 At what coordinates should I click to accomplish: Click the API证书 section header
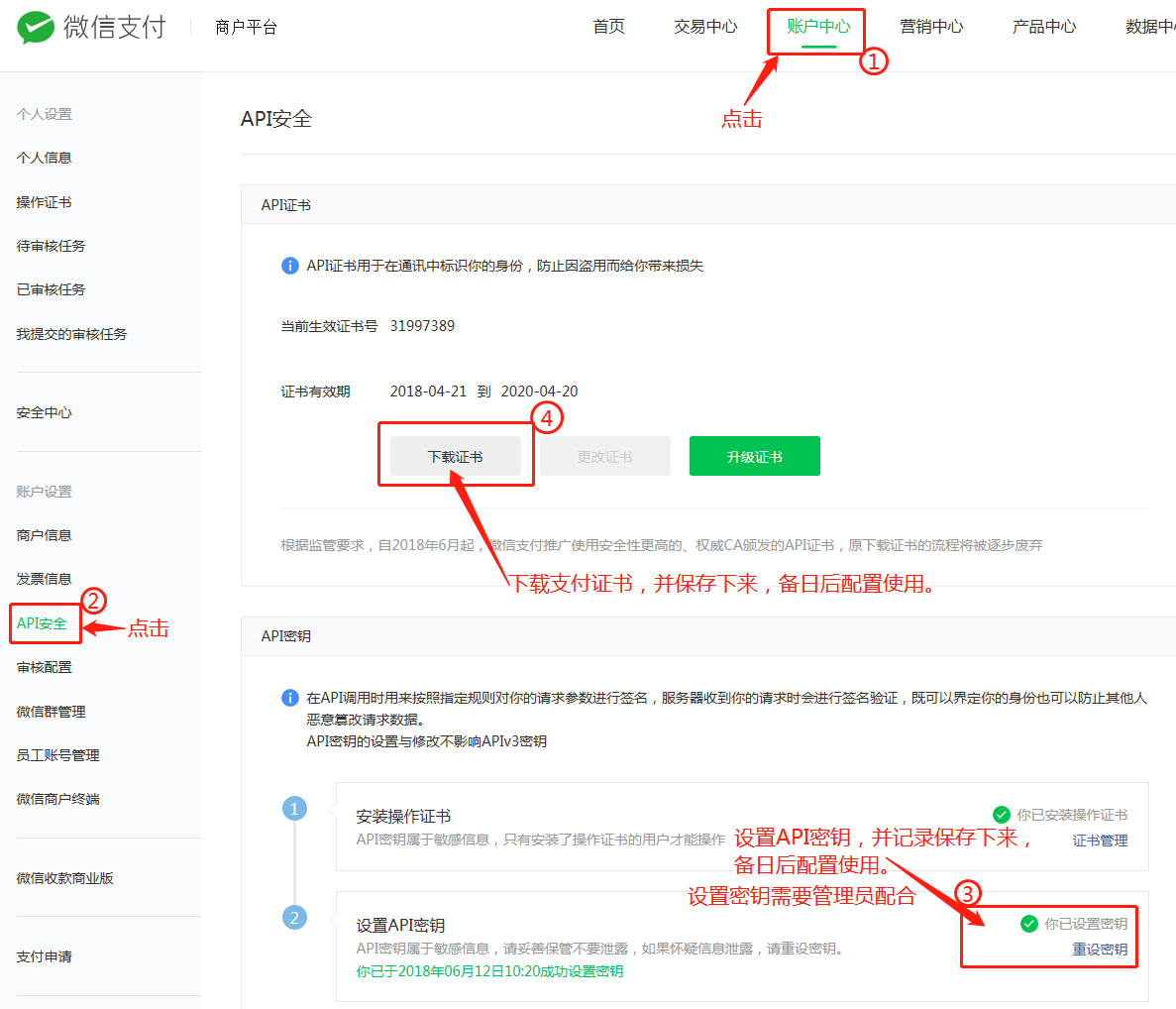(285, 205)
